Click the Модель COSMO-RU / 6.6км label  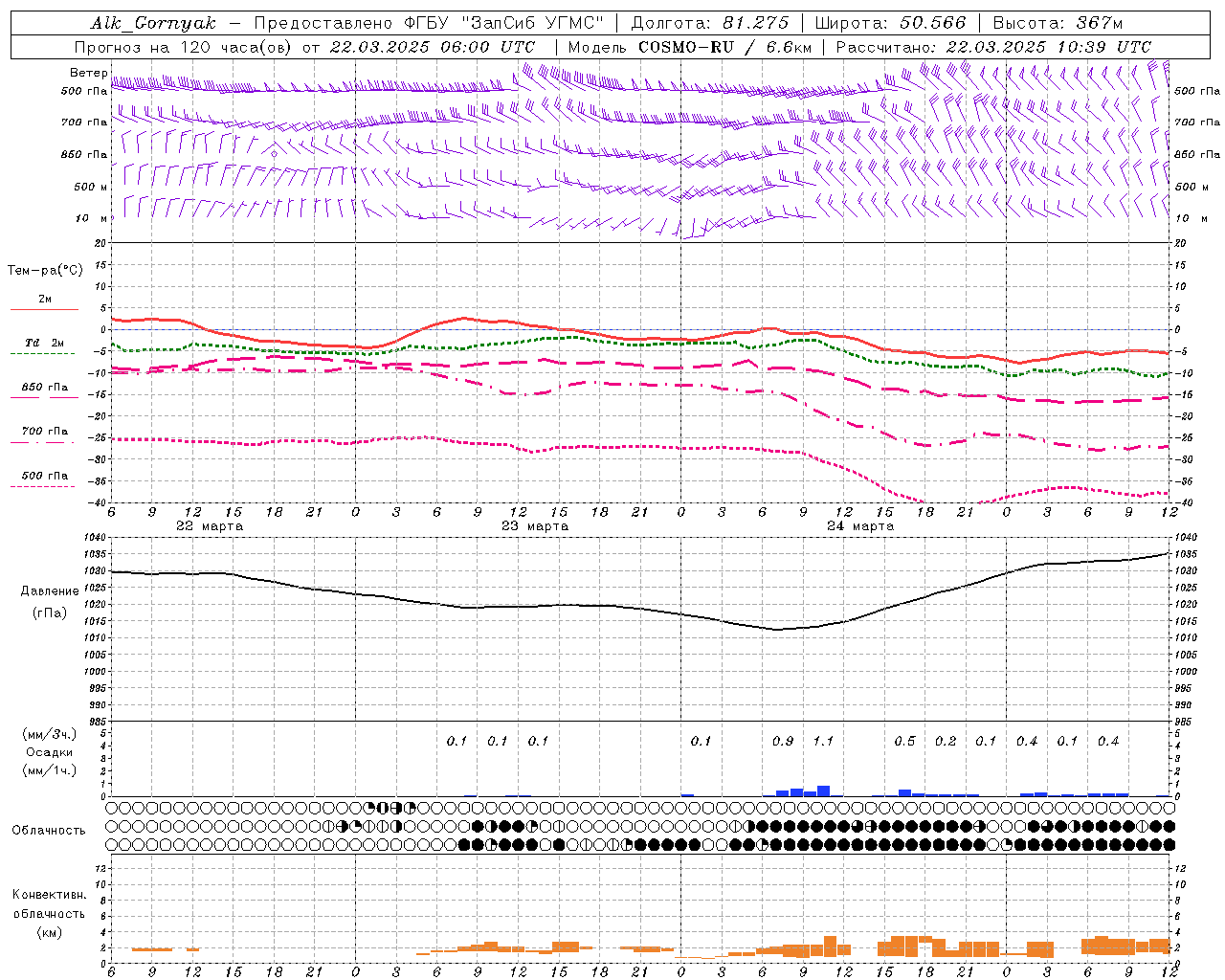click(x=690, y=47)
